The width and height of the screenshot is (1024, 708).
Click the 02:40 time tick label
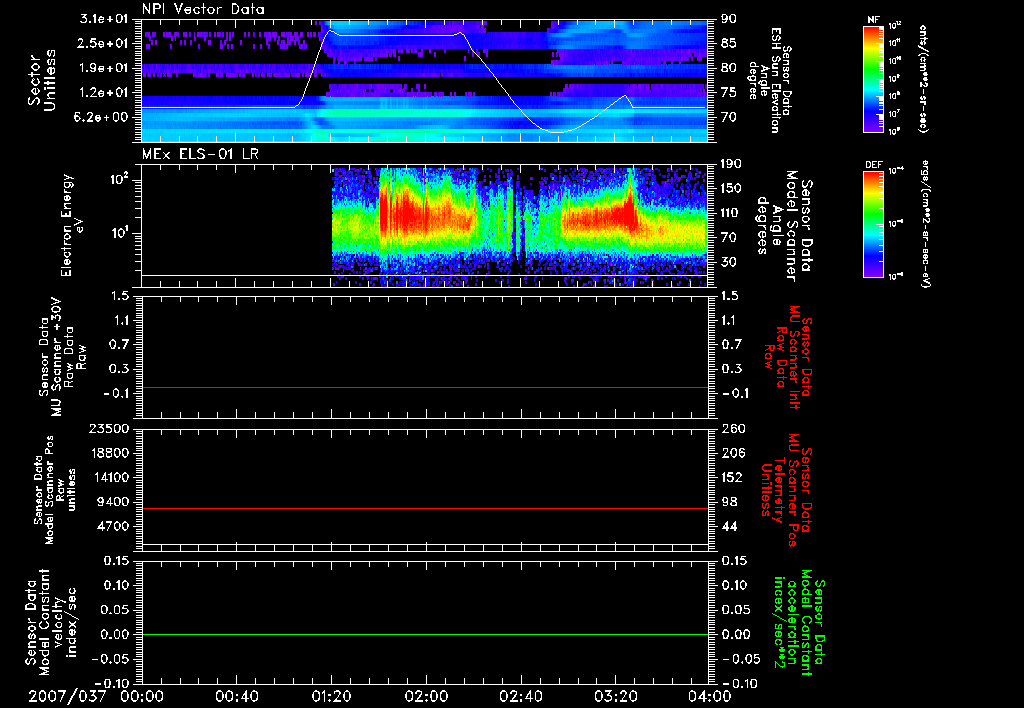click(x=520, y=697)
